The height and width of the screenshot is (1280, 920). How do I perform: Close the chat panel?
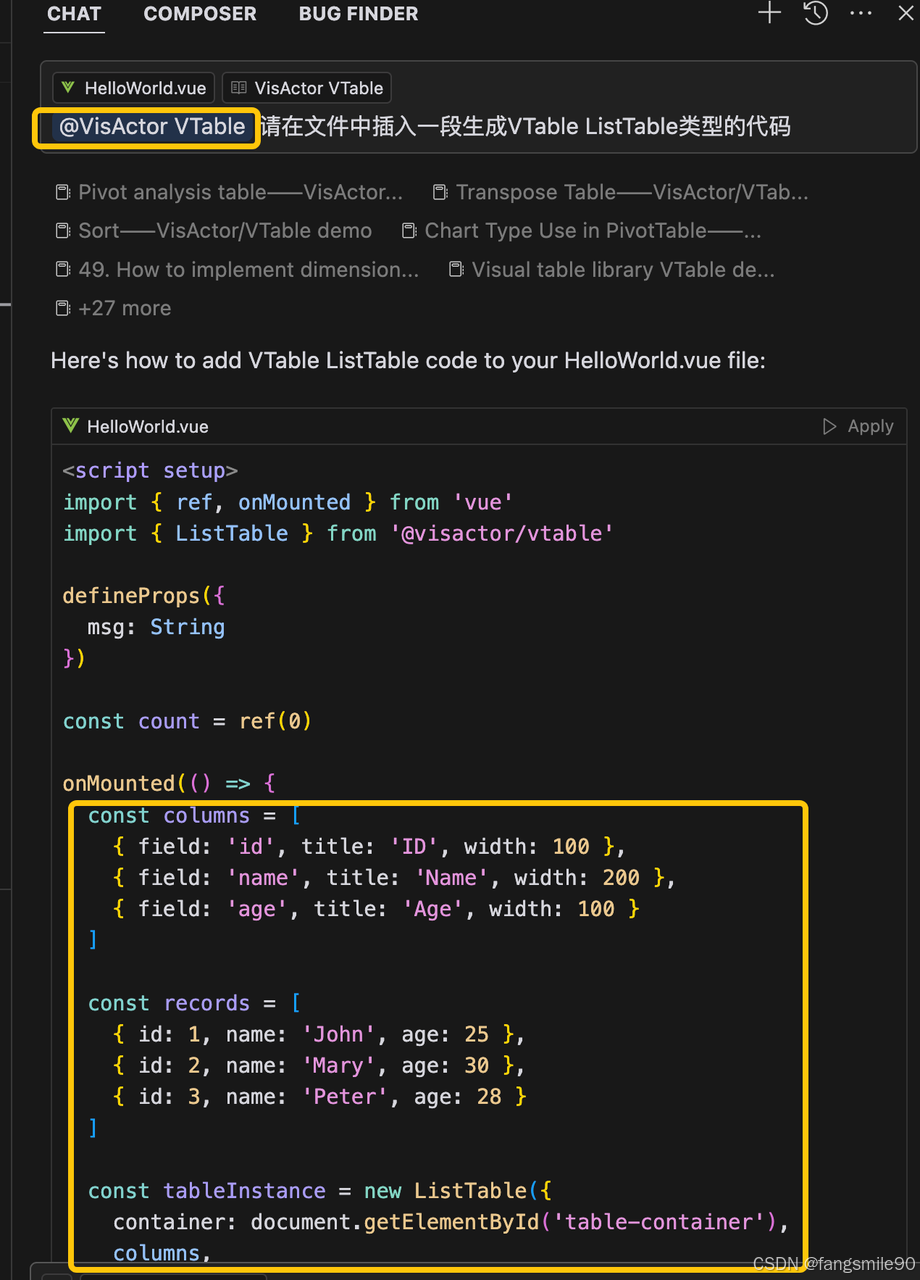click(x=905, y=13)
